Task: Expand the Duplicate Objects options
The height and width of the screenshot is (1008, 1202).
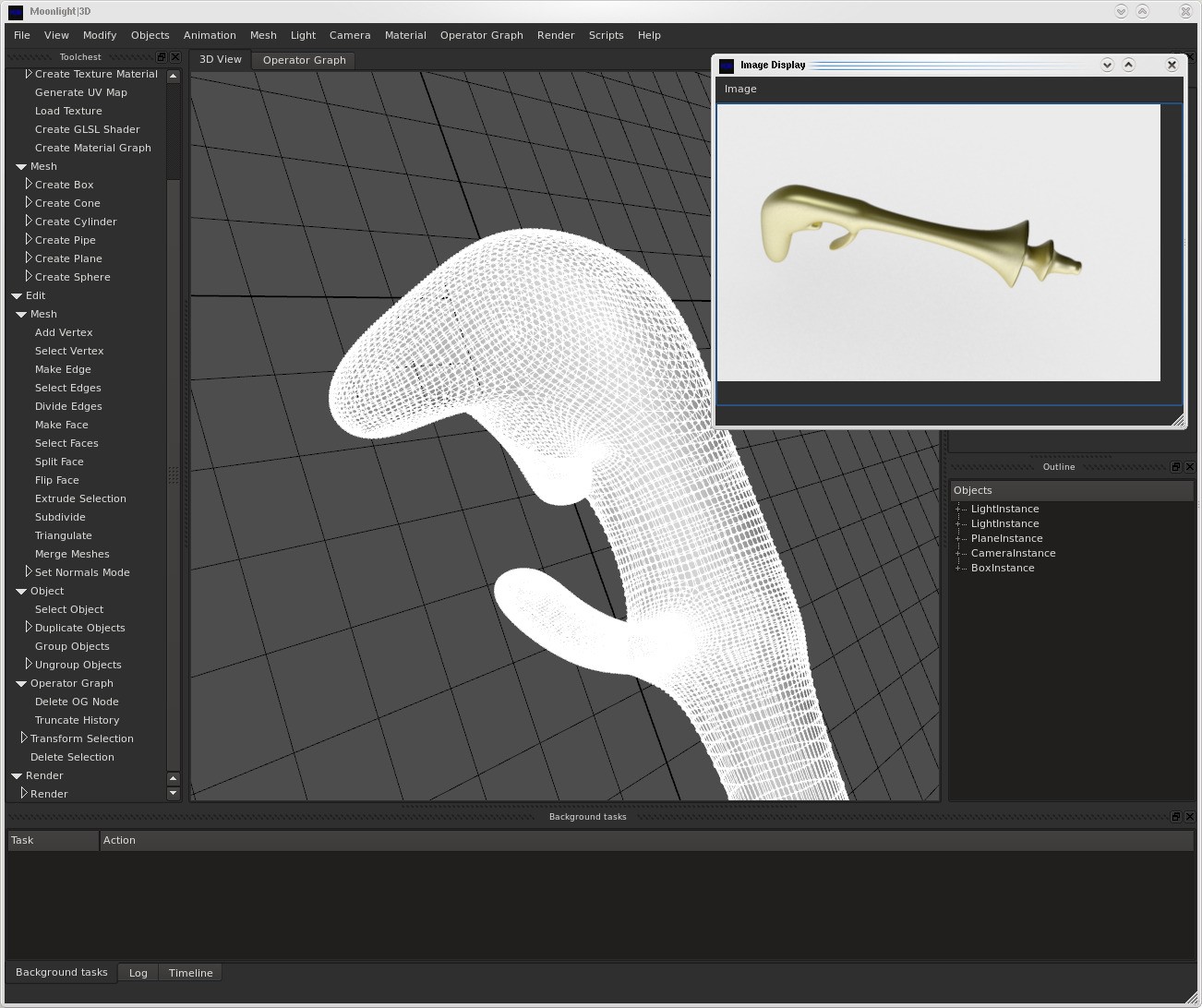Action: click(28, 628)
